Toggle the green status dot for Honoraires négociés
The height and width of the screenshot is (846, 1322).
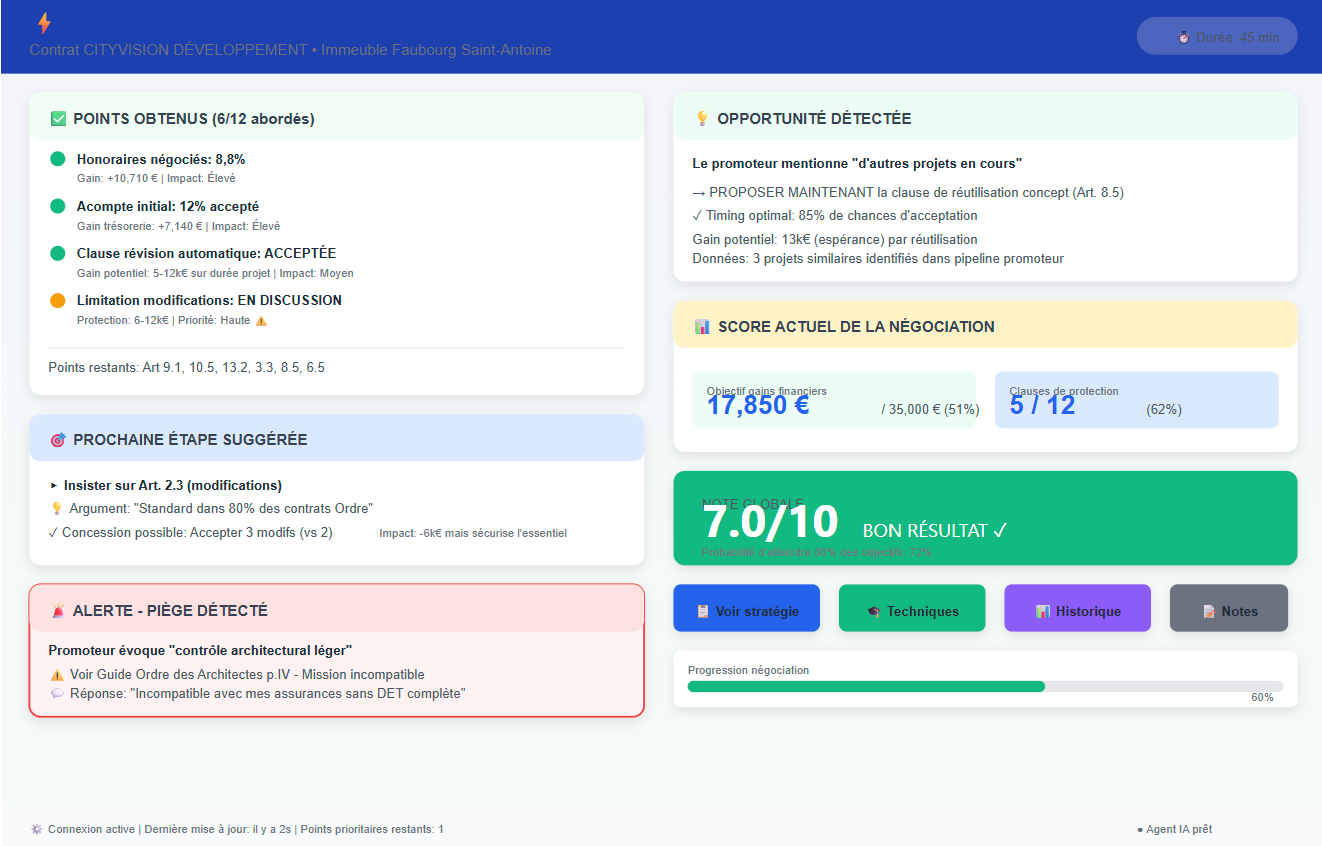pyautogui.click(x=57, y=159)
